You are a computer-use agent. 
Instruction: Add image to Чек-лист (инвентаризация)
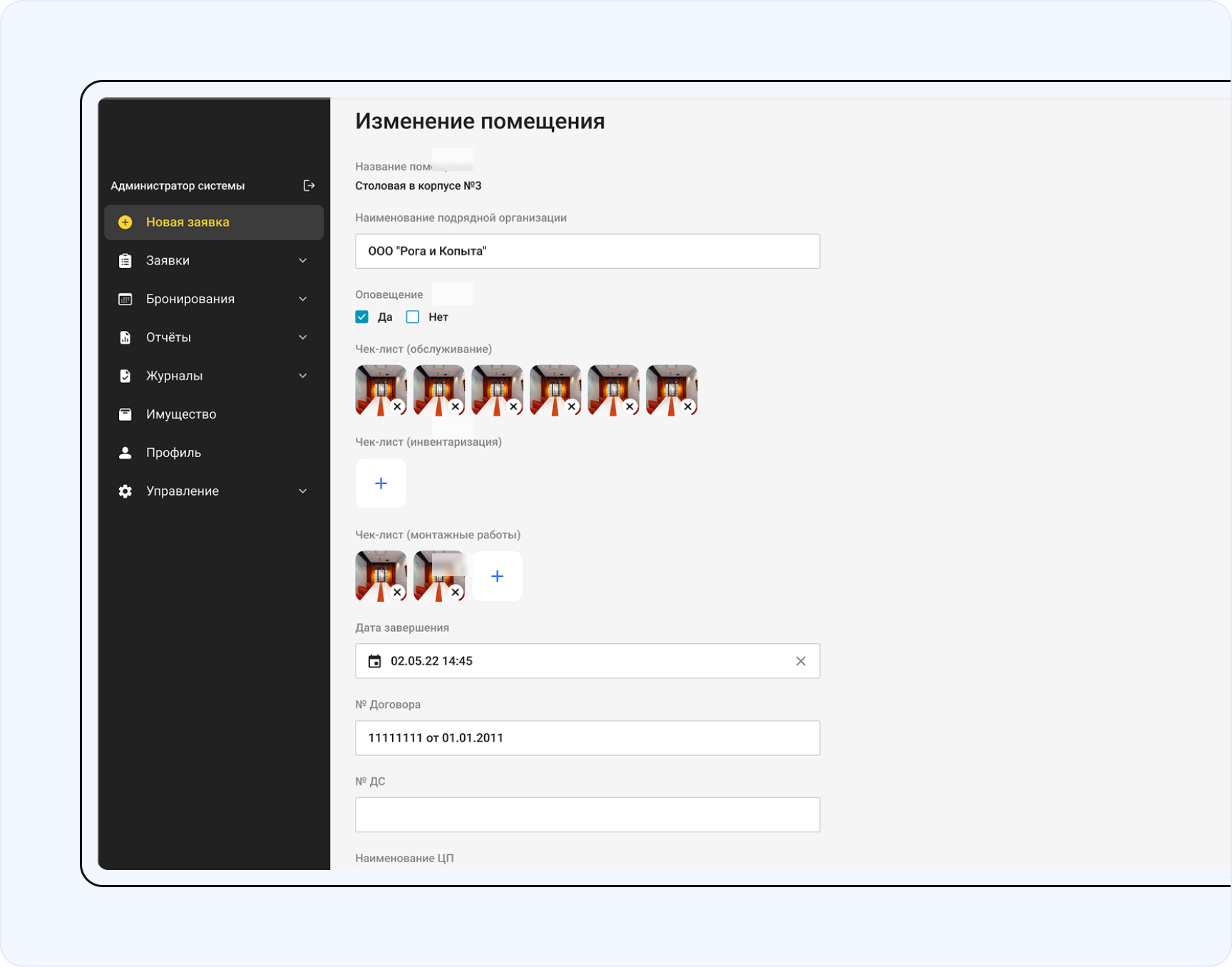click(381, 483)
